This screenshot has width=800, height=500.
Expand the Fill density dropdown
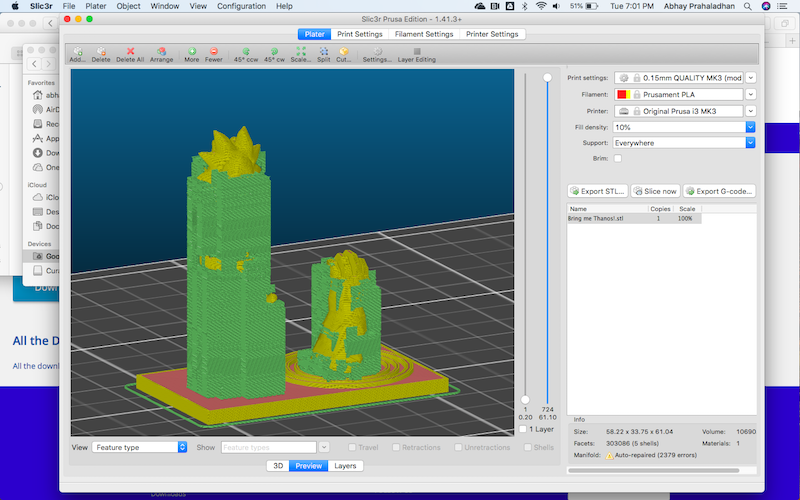750,127
